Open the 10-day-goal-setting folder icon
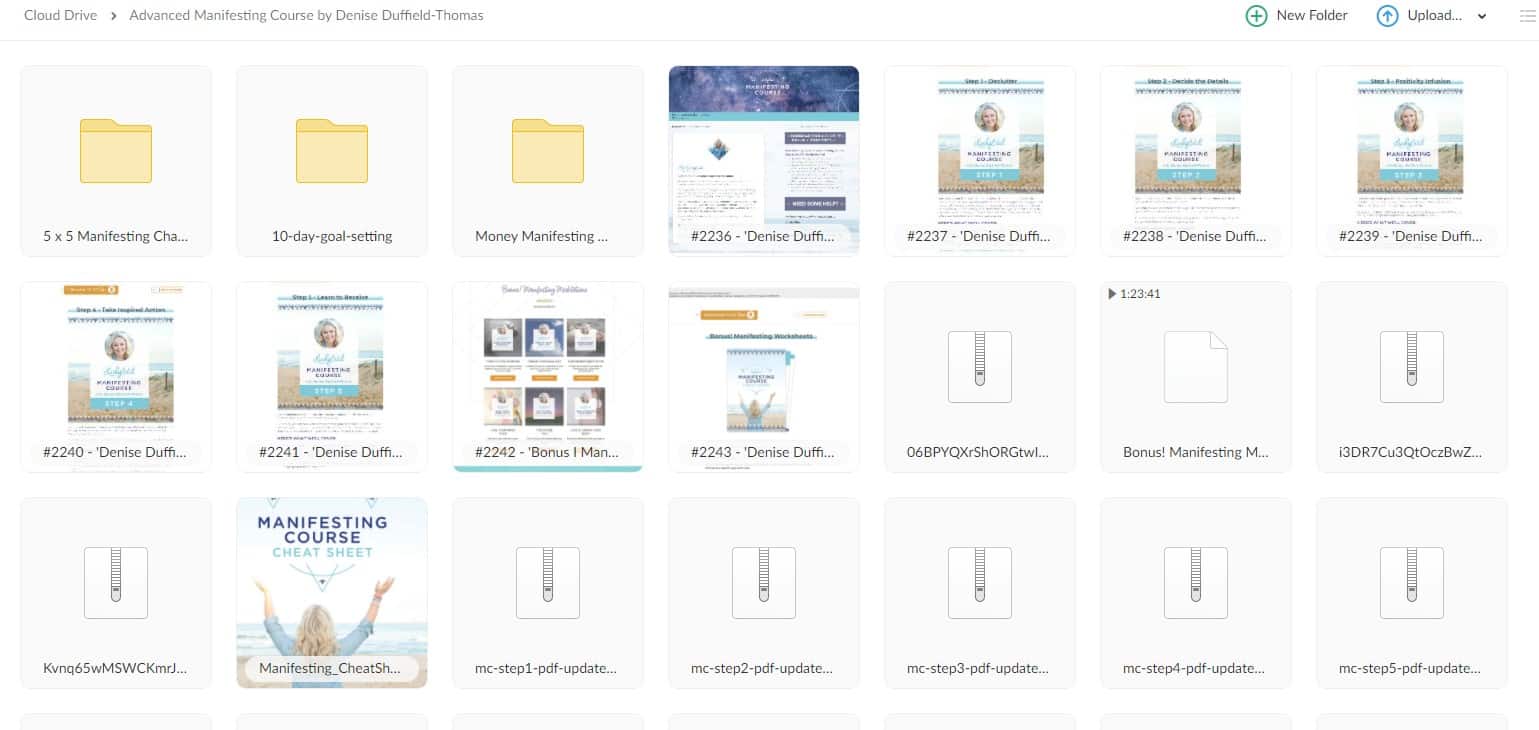This screenshot has width=1539, height=730. coord(332,151)
